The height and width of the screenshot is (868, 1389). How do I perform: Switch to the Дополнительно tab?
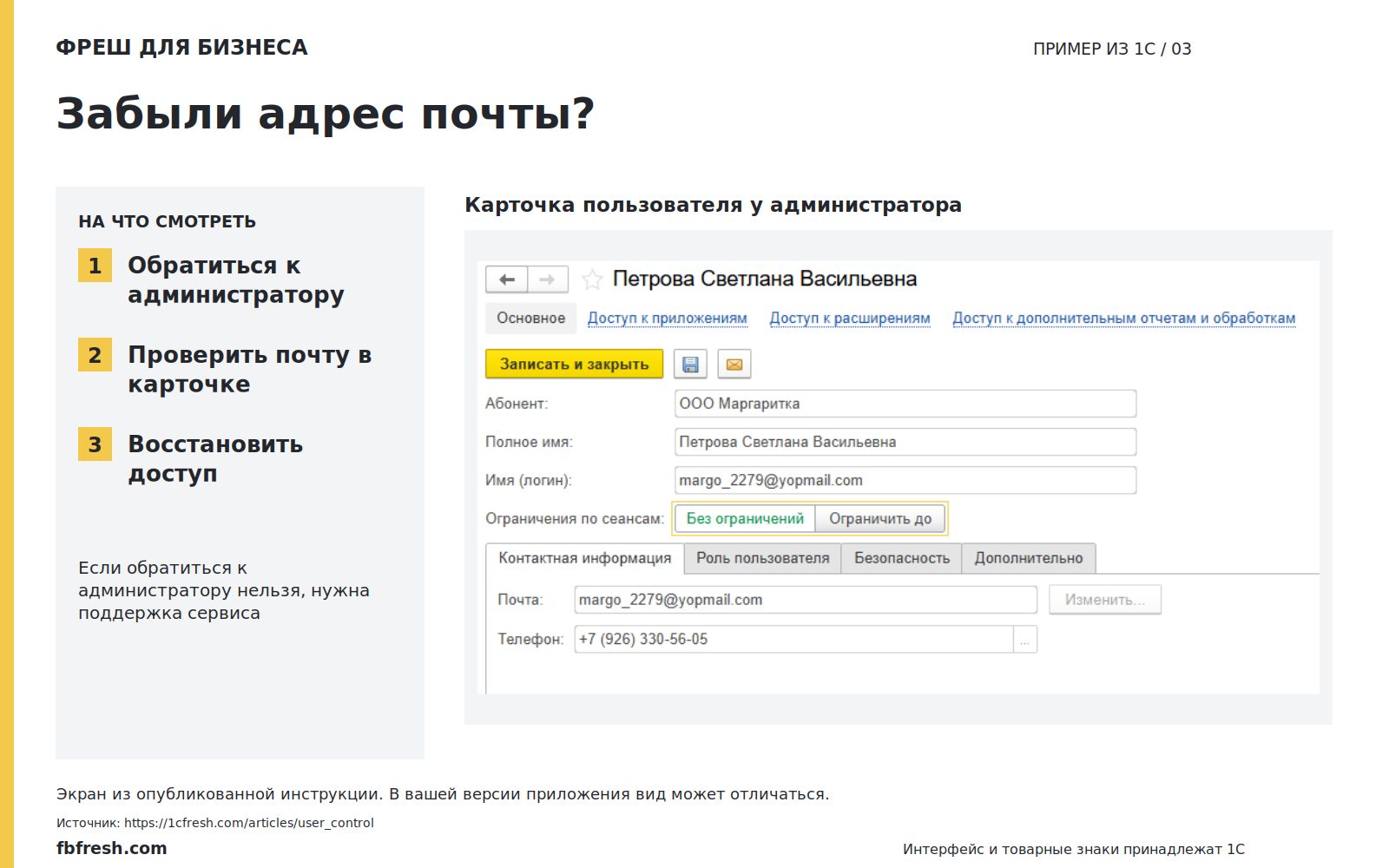(1029, 558)
